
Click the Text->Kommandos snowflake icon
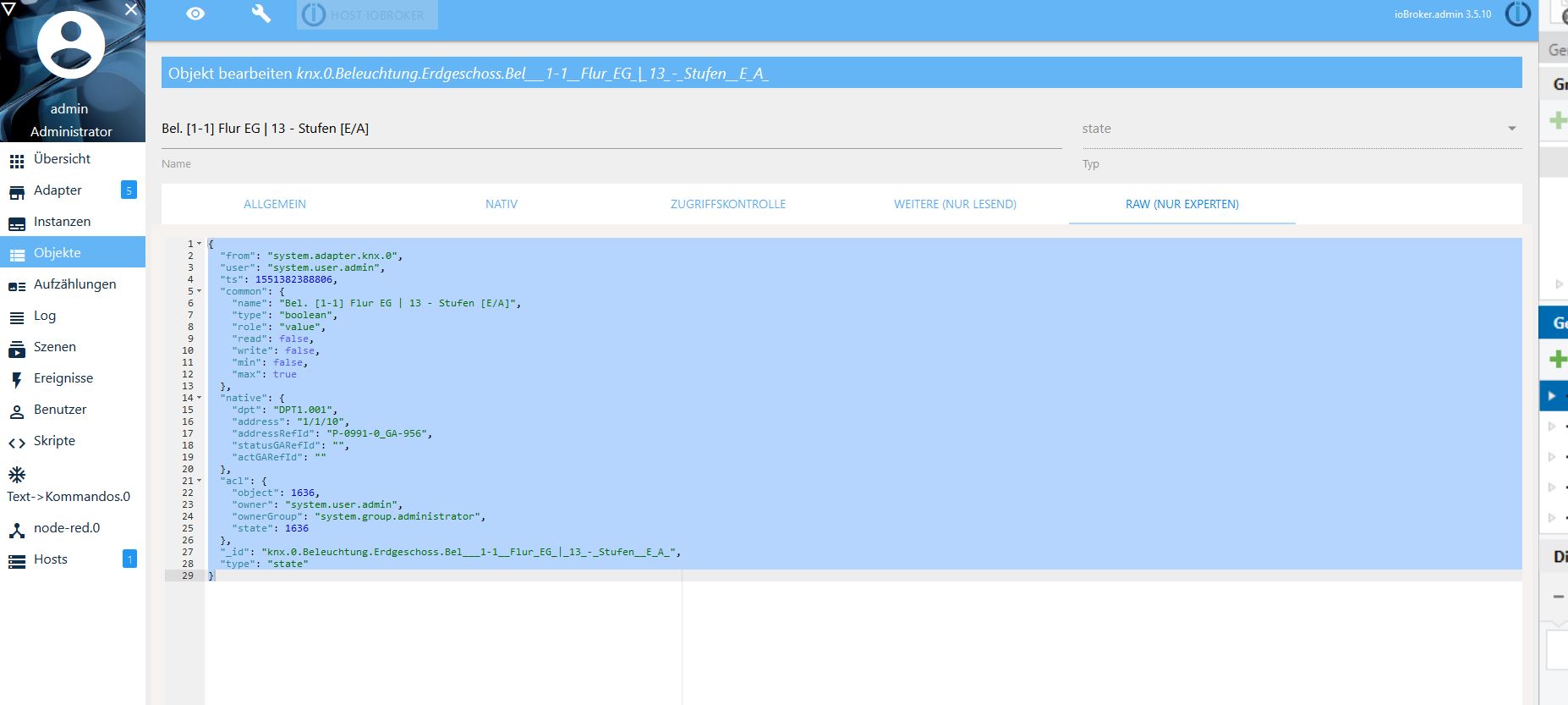click(x=17, y=475)
